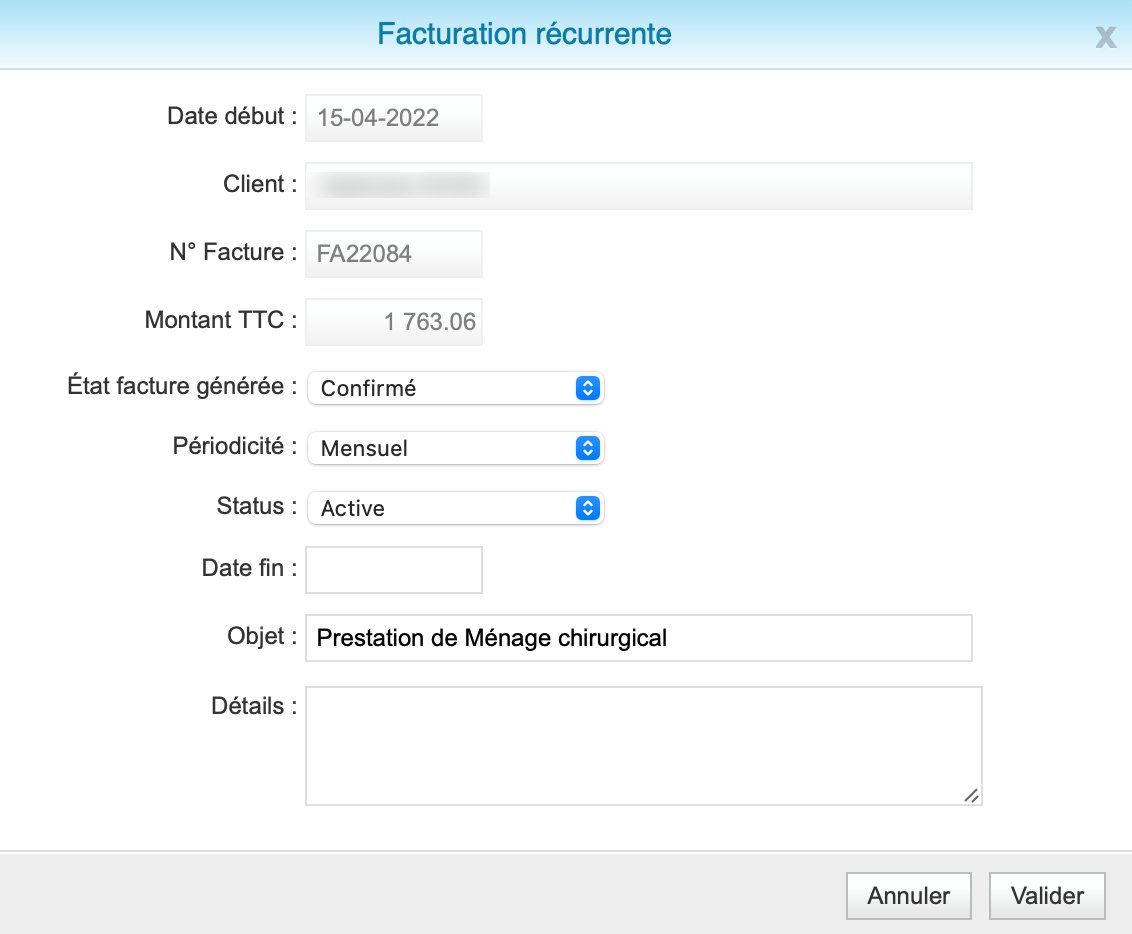Expand the Périodicité dropdown showing Mensuel

click(455, 448)
